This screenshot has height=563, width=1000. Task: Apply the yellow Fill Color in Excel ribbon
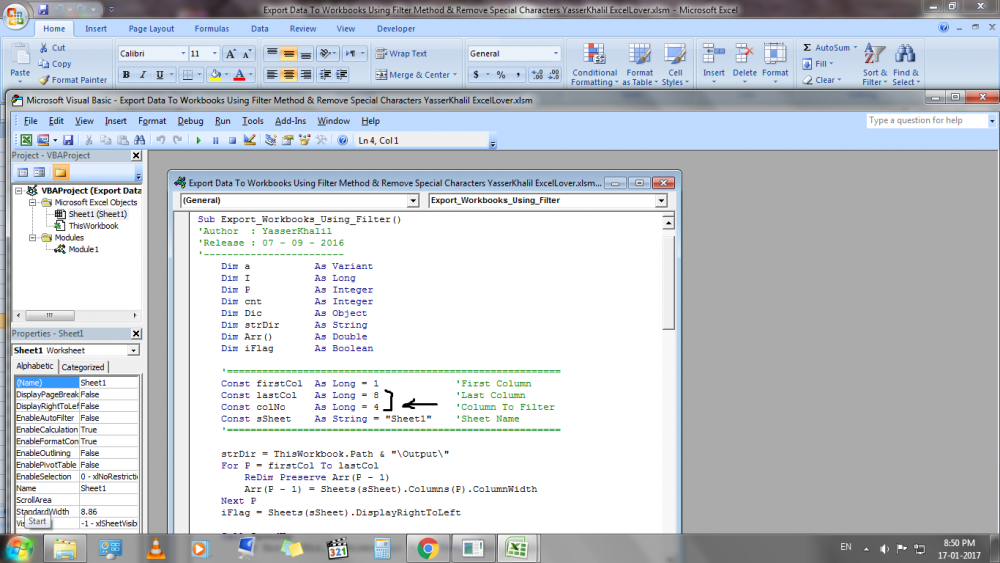215,75
